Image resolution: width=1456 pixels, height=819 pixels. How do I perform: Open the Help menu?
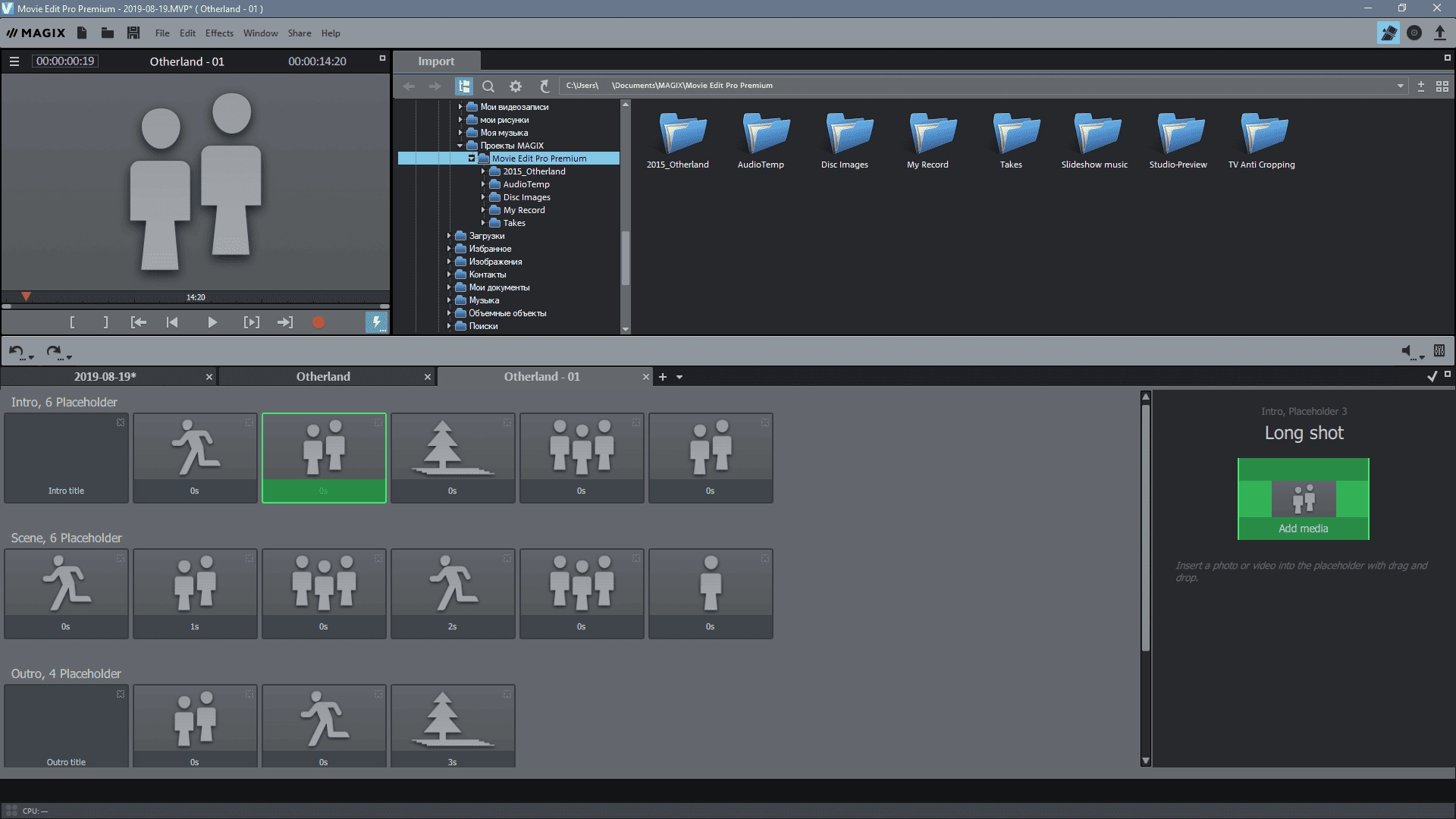pyautogui.click(x=331, y=33)
